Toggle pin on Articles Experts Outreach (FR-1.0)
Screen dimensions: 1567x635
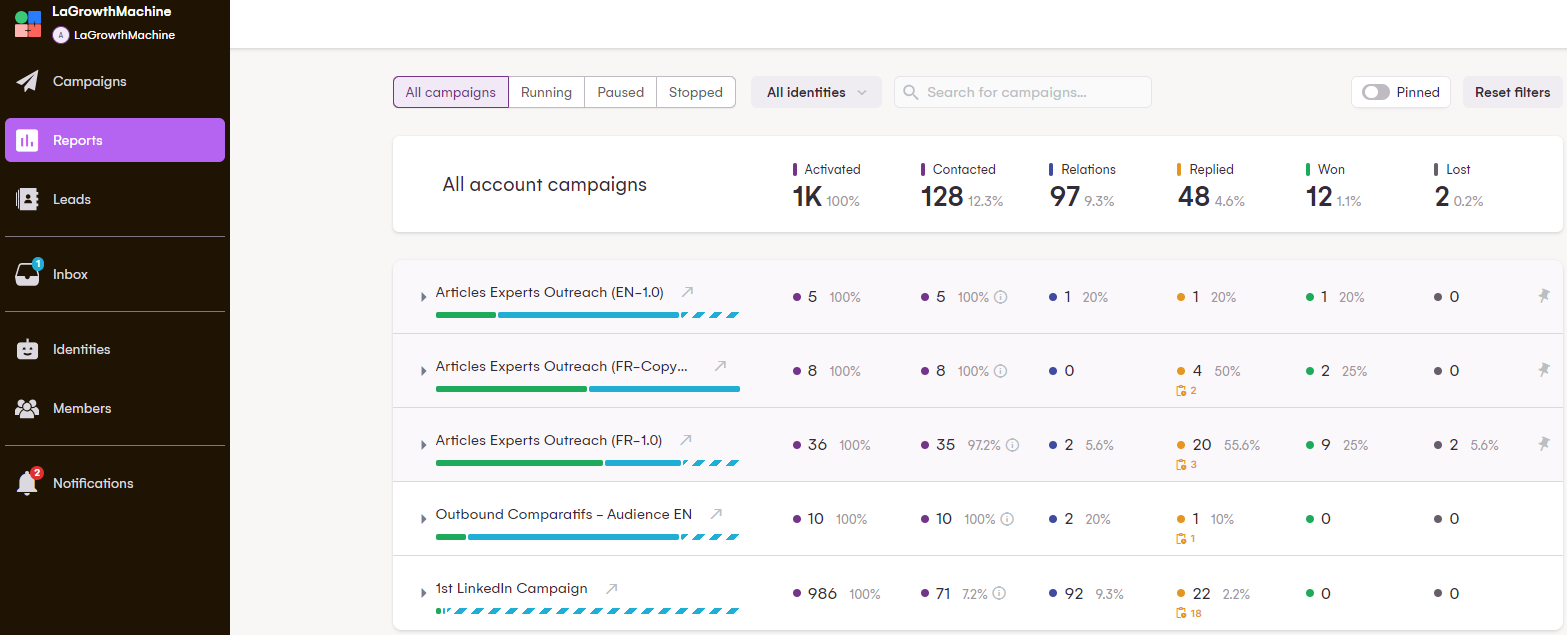tap(1543, 444)
